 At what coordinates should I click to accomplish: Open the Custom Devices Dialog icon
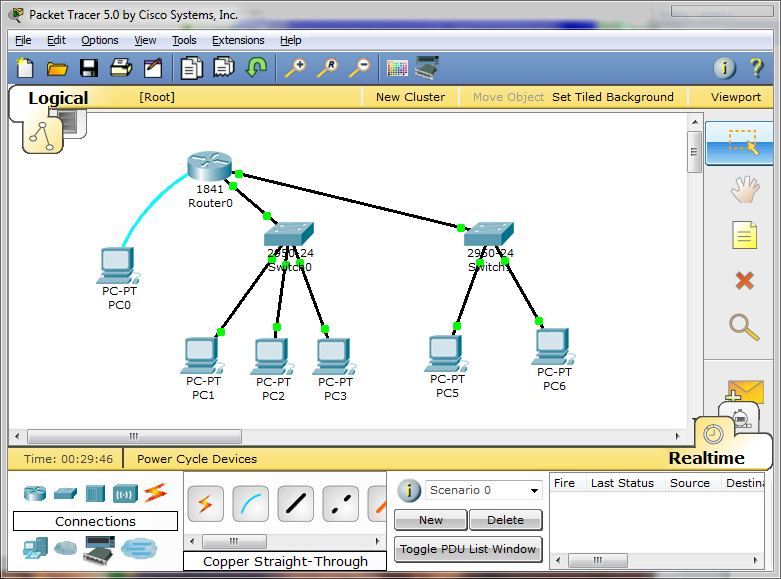click(427, 68)
